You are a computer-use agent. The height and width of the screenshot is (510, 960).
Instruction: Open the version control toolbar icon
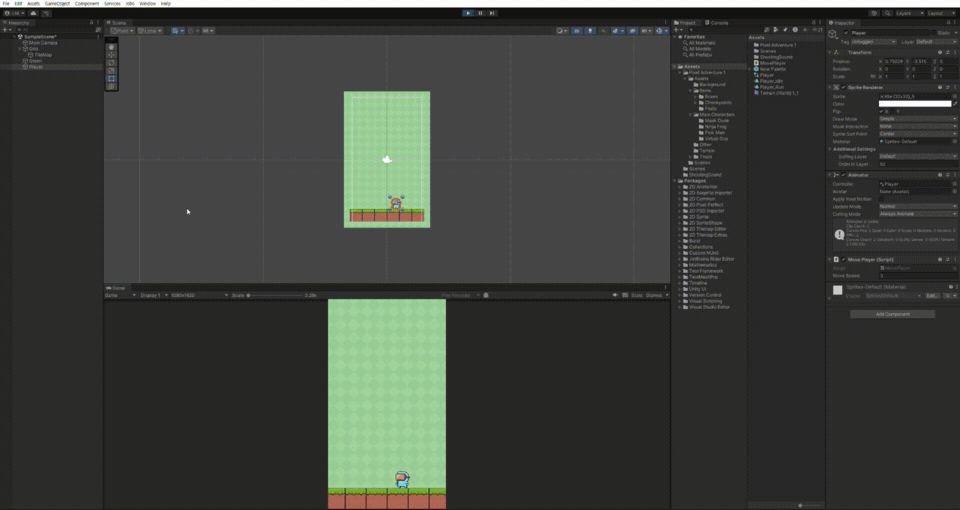(x=47, y=13)
